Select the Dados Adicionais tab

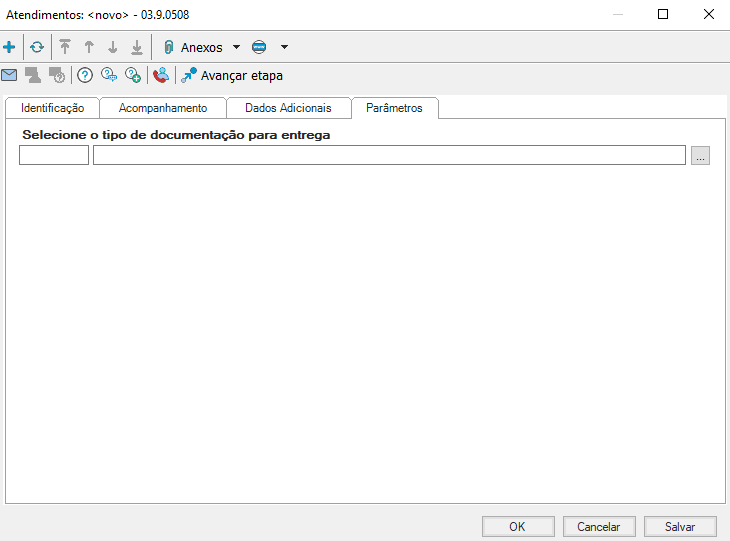click(288, 108)
